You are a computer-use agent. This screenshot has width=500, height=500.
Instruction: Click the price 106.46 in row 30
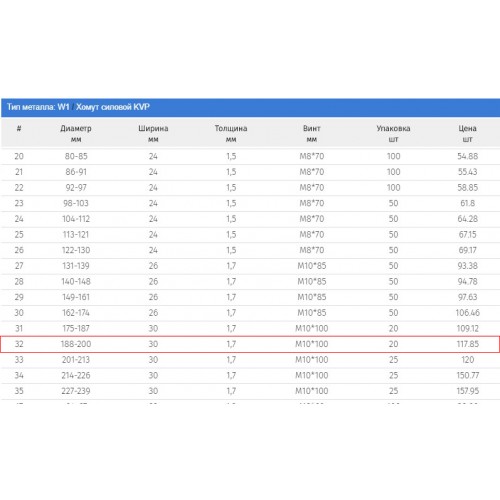coord(467,313)
